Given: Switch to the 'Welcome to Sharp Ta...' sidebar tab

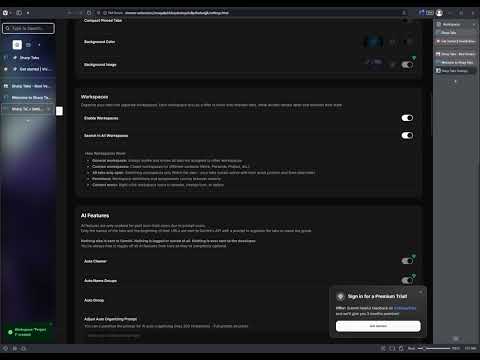Looking at the screenshot, I should pyautogui.click(x=28, y=98).
